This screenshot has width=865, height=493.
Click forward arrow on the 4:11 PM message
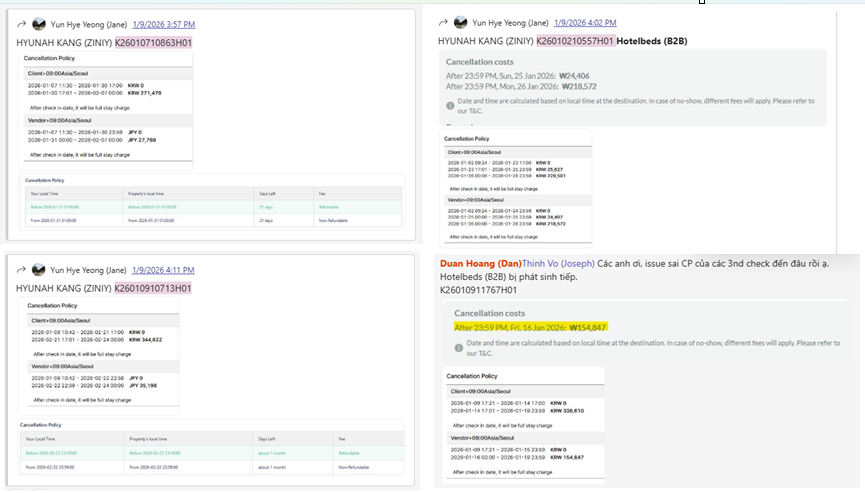click(x=21, y=270)
